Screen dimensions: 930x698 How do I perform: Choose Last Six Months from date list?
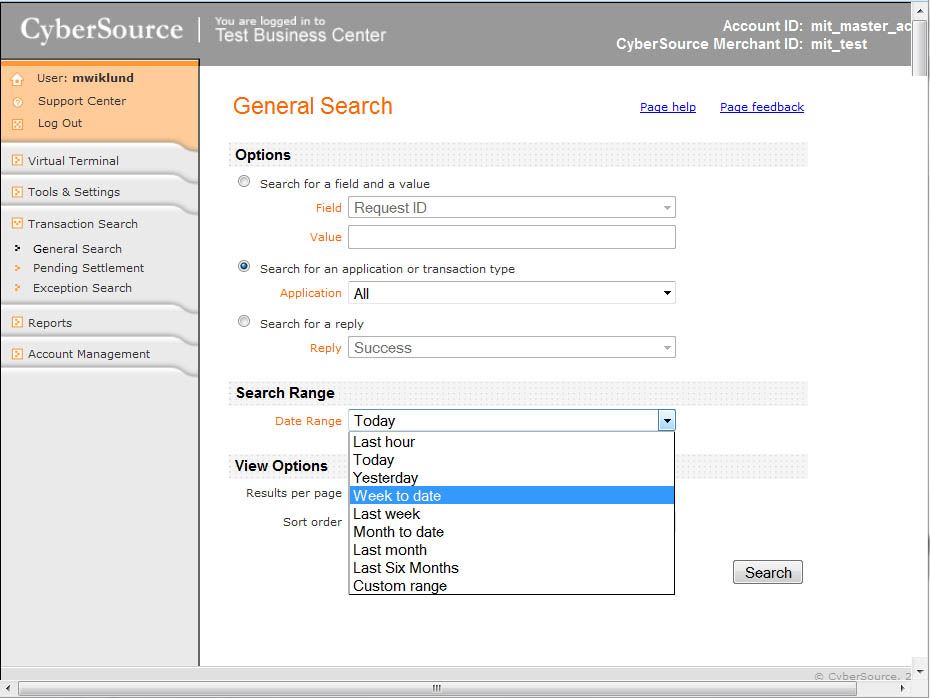pyautogui.click(x=406, y=568)
